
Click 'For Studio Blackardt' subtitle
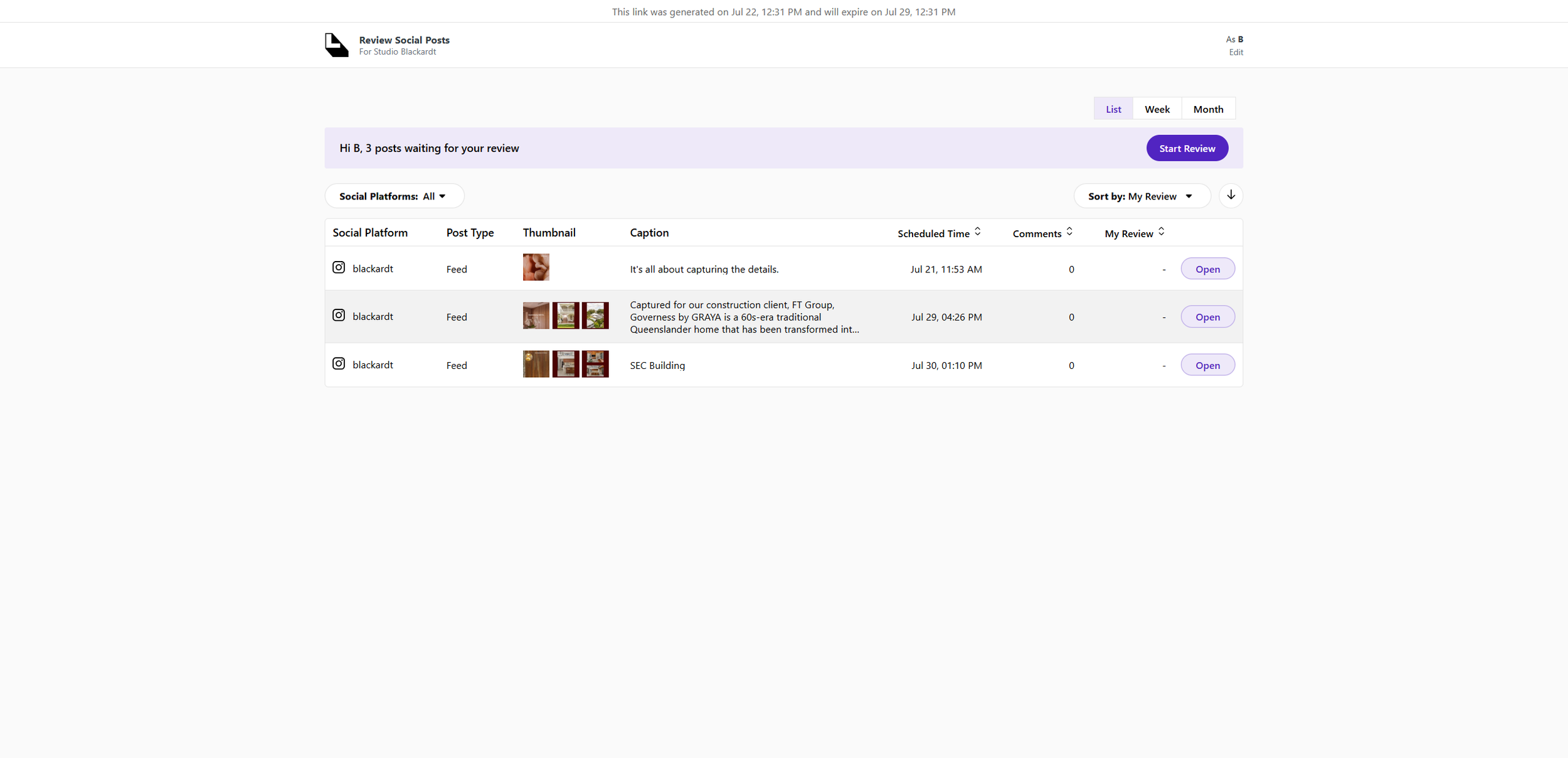click(397, 52)
